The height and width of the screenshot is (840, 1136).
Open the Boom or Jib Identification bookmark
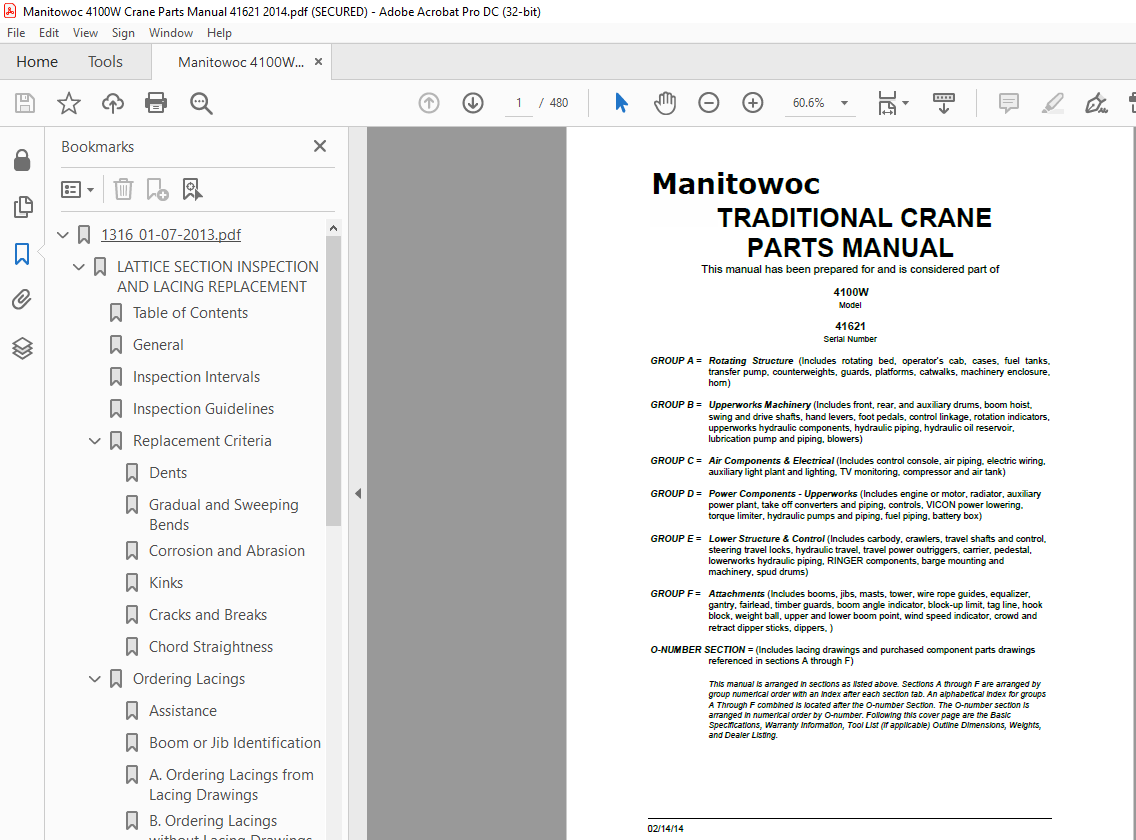pyautogui.click(x=235, y=743)
